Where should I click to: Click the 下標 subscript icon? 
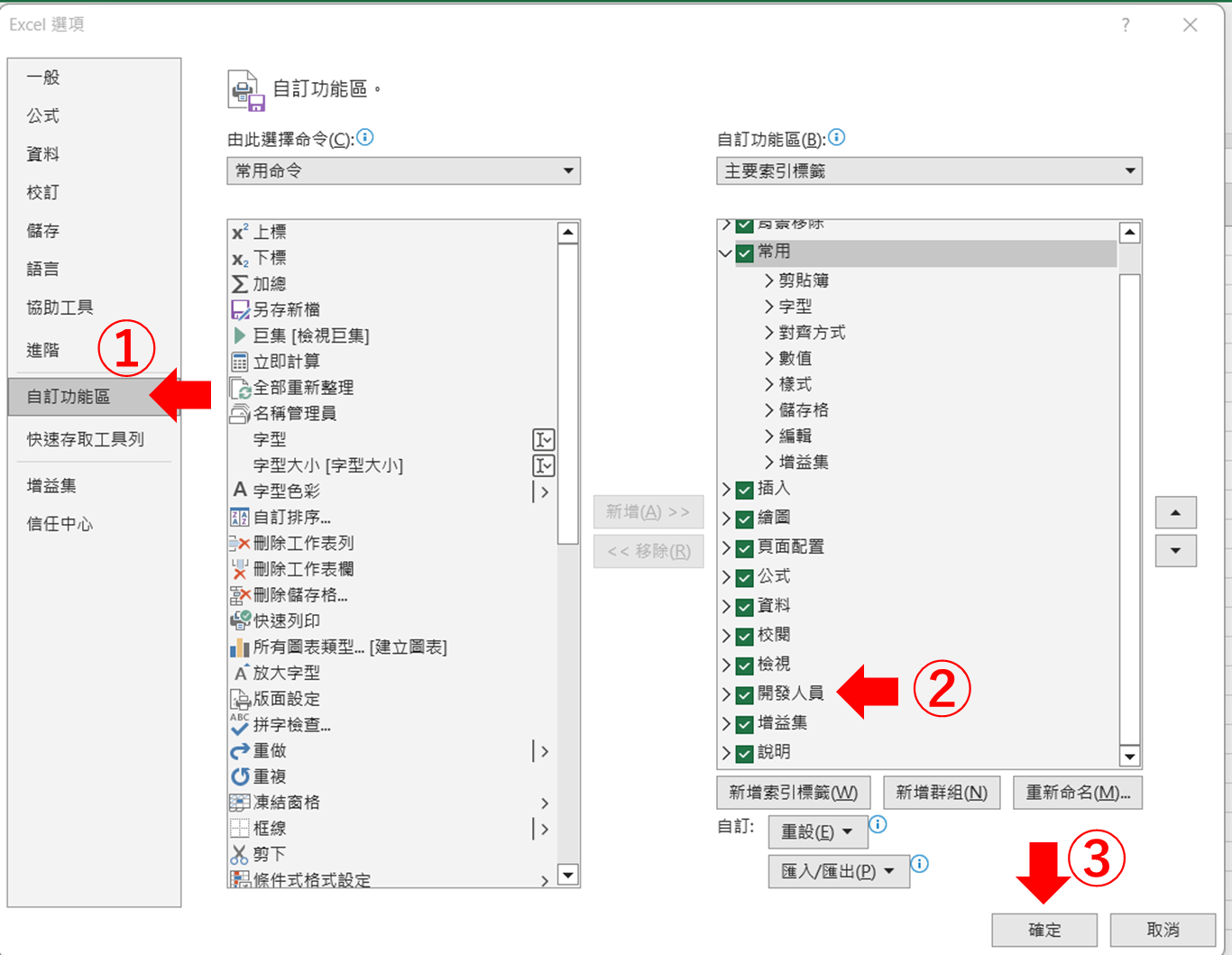[240, 259]
